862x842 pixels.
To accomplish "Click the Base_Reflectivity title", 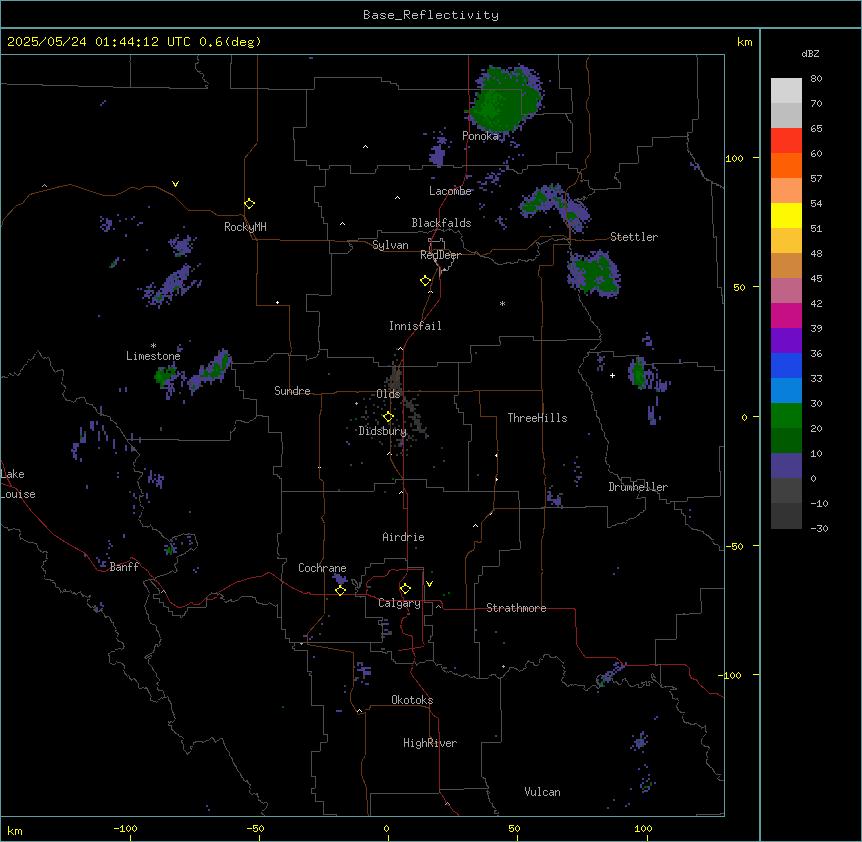I will (x=431, y=15).
